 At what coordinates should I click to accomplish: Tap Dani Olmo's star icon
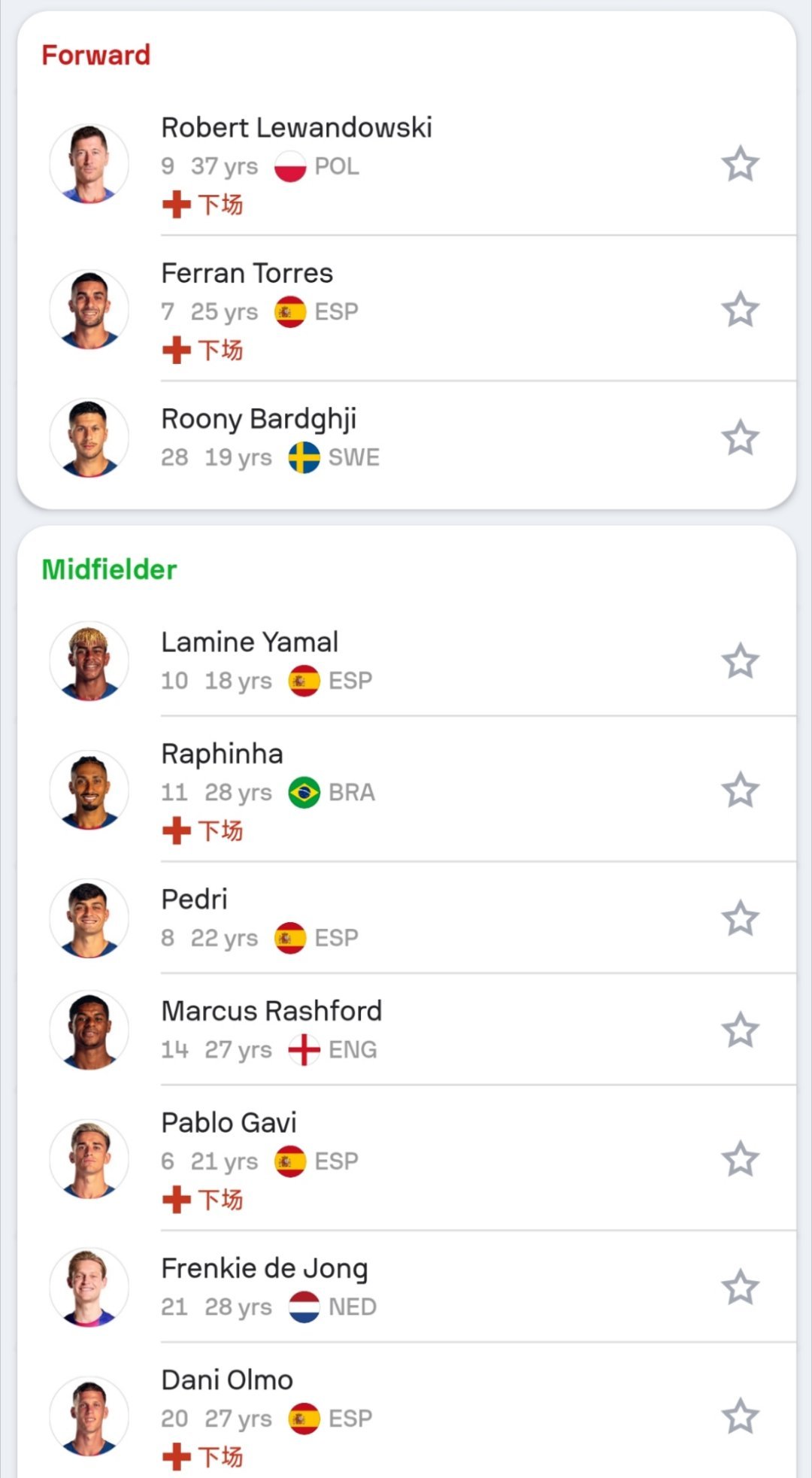[740, 1416]
